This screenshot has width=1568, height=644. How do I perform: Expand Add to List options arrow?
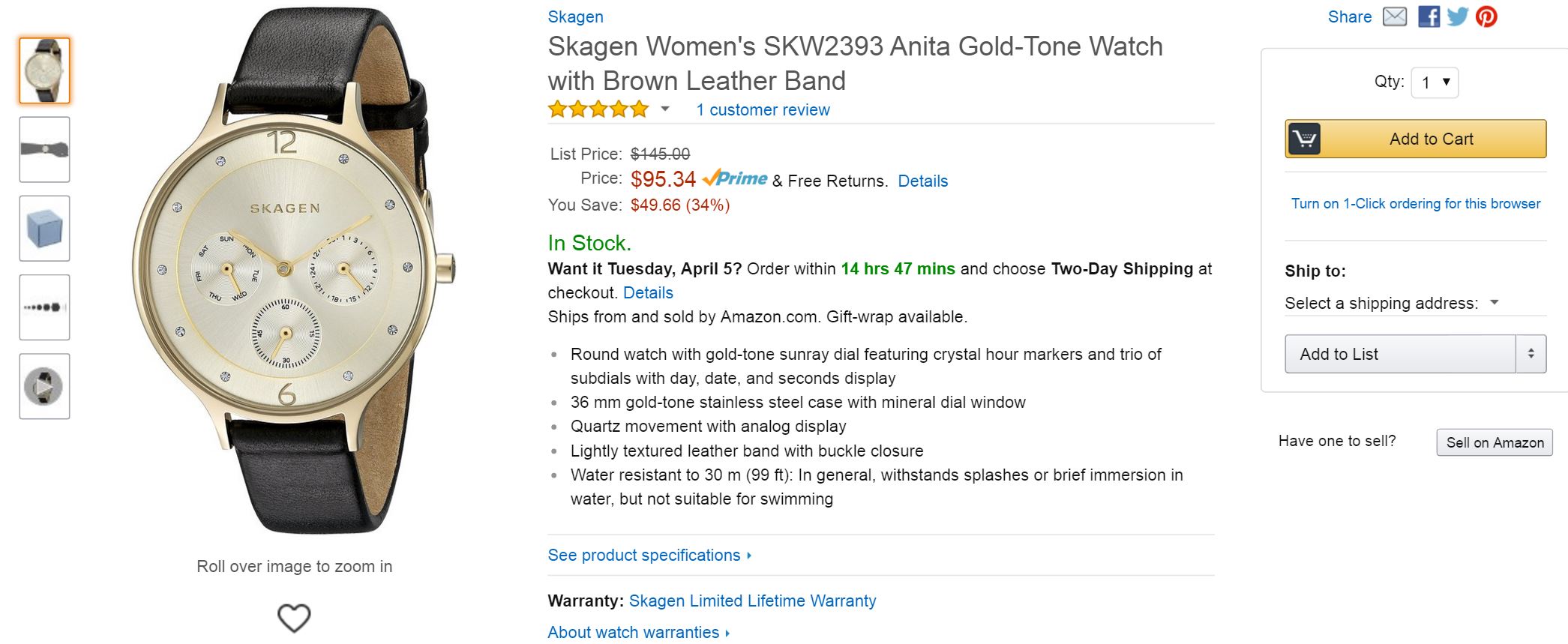coord(1531,354)
